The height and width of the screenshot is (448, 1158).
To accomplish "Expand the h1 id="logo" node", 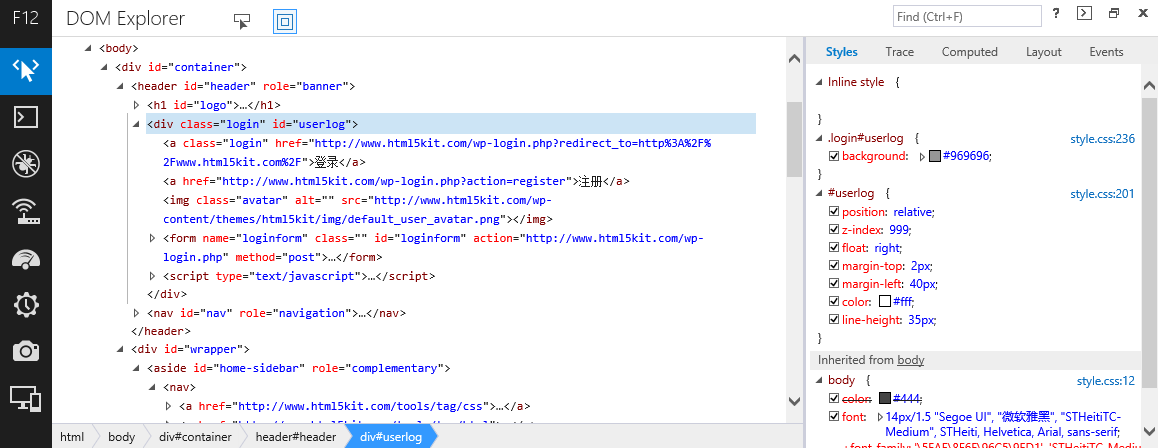I will click(136, 105).
